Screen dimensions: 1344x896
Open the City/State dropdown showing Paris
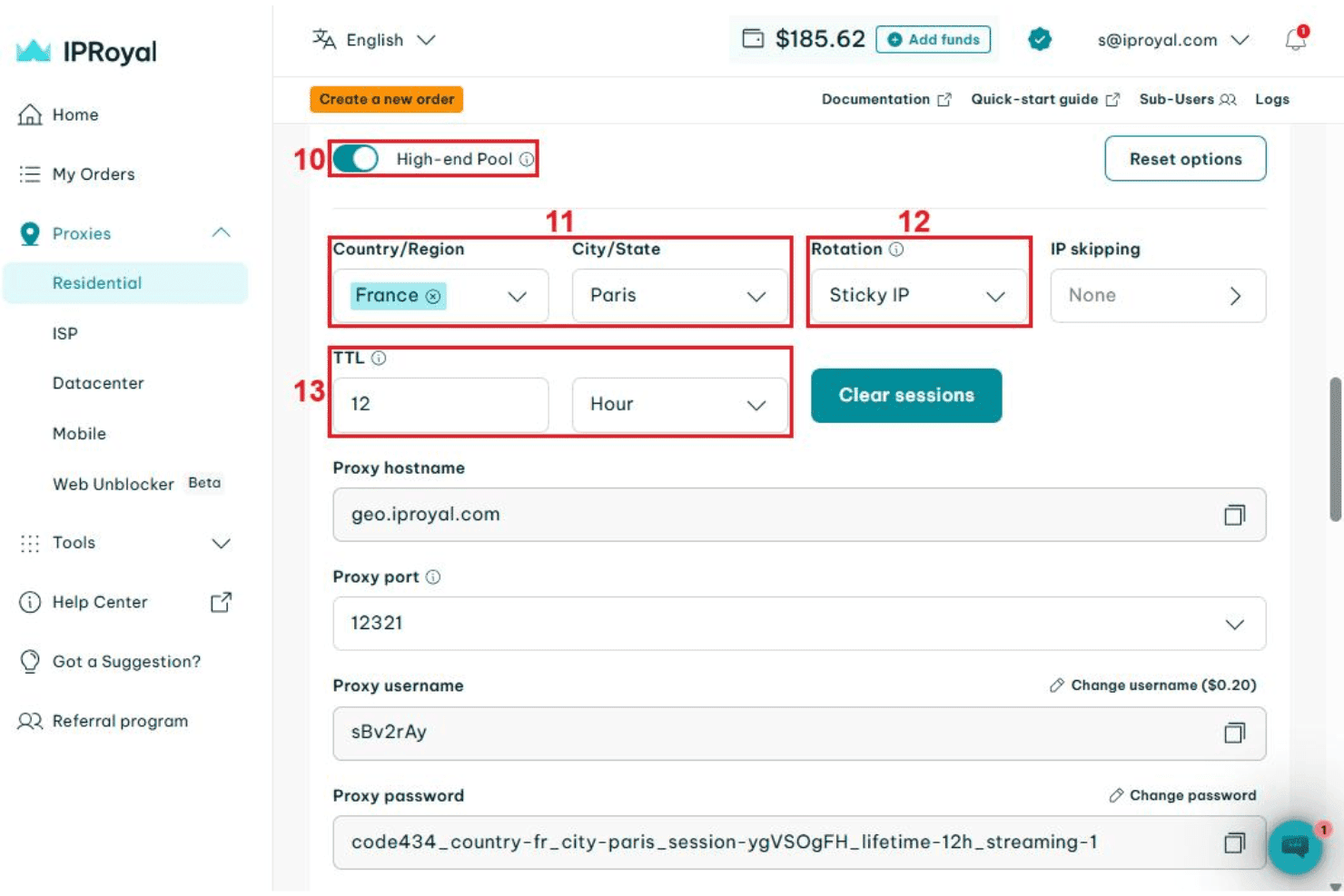[x=680, y=296]
